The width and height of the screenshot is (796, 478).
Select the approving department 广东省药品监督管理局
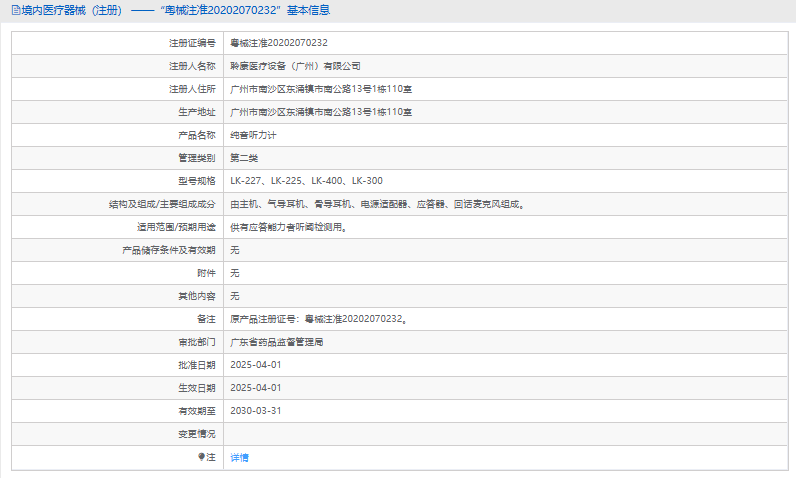(276, 342)
